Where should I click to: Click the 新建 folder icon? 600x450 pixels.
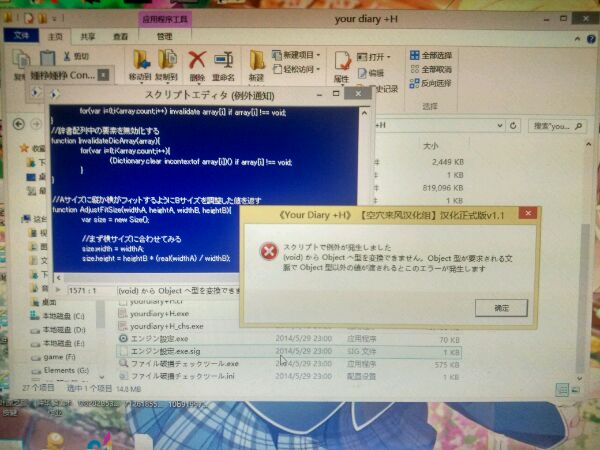[x=256, y=60]
